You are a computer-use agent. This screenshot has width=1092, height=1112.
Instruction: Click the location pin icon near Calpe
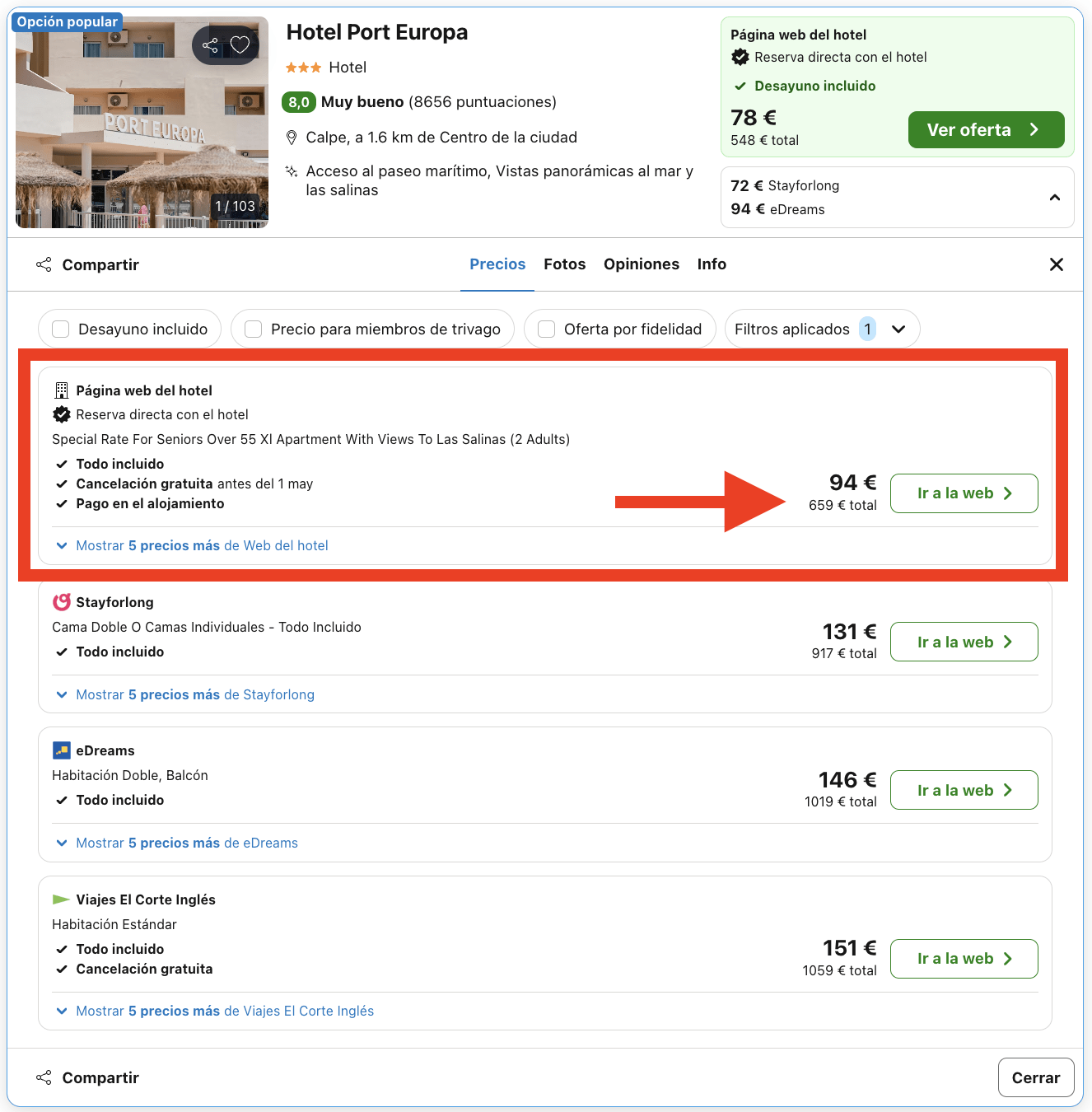point(292,137)
